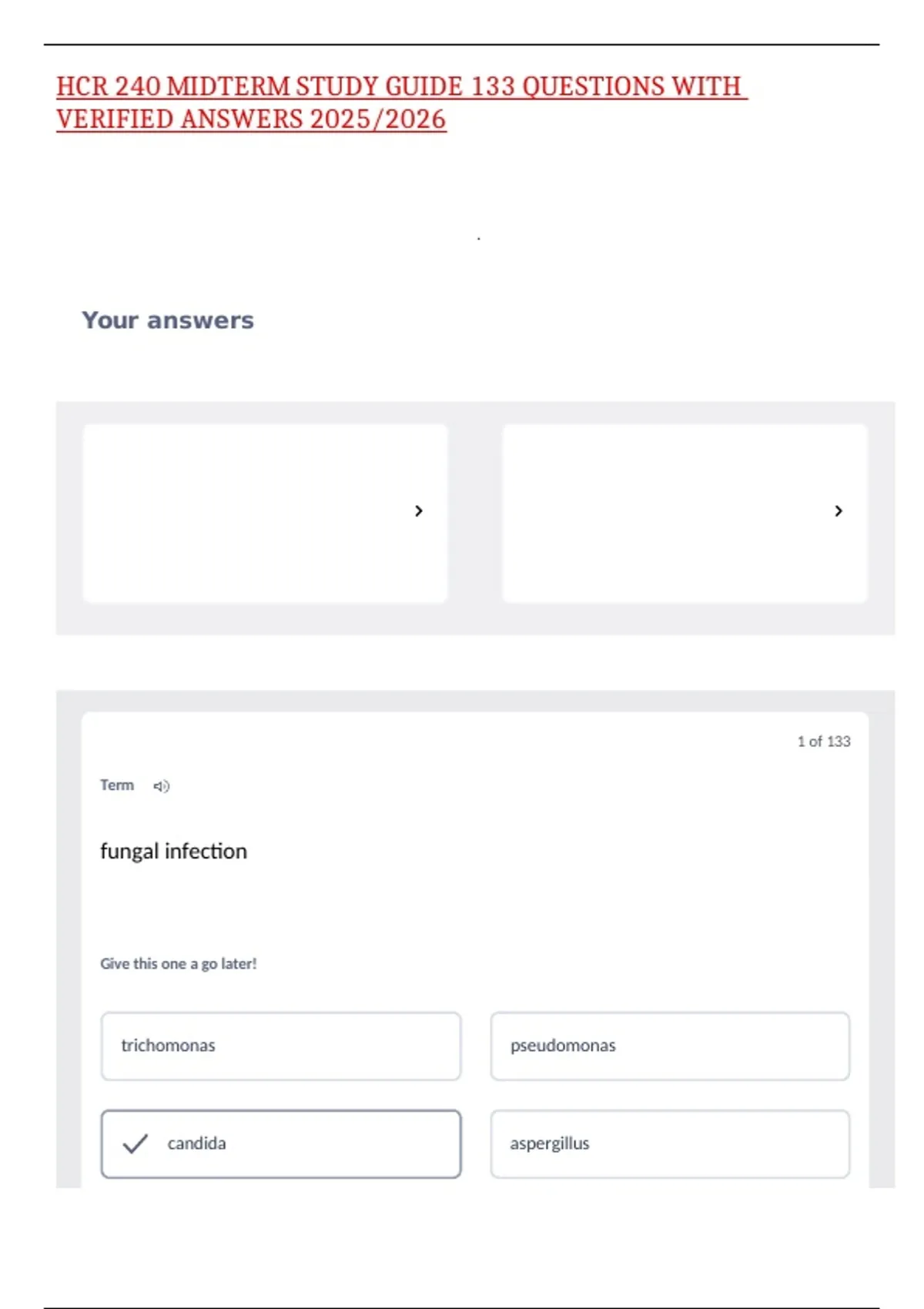
Task: Click the Give this one a go later message
Action: pyautogui.click(x=179, y=964)
